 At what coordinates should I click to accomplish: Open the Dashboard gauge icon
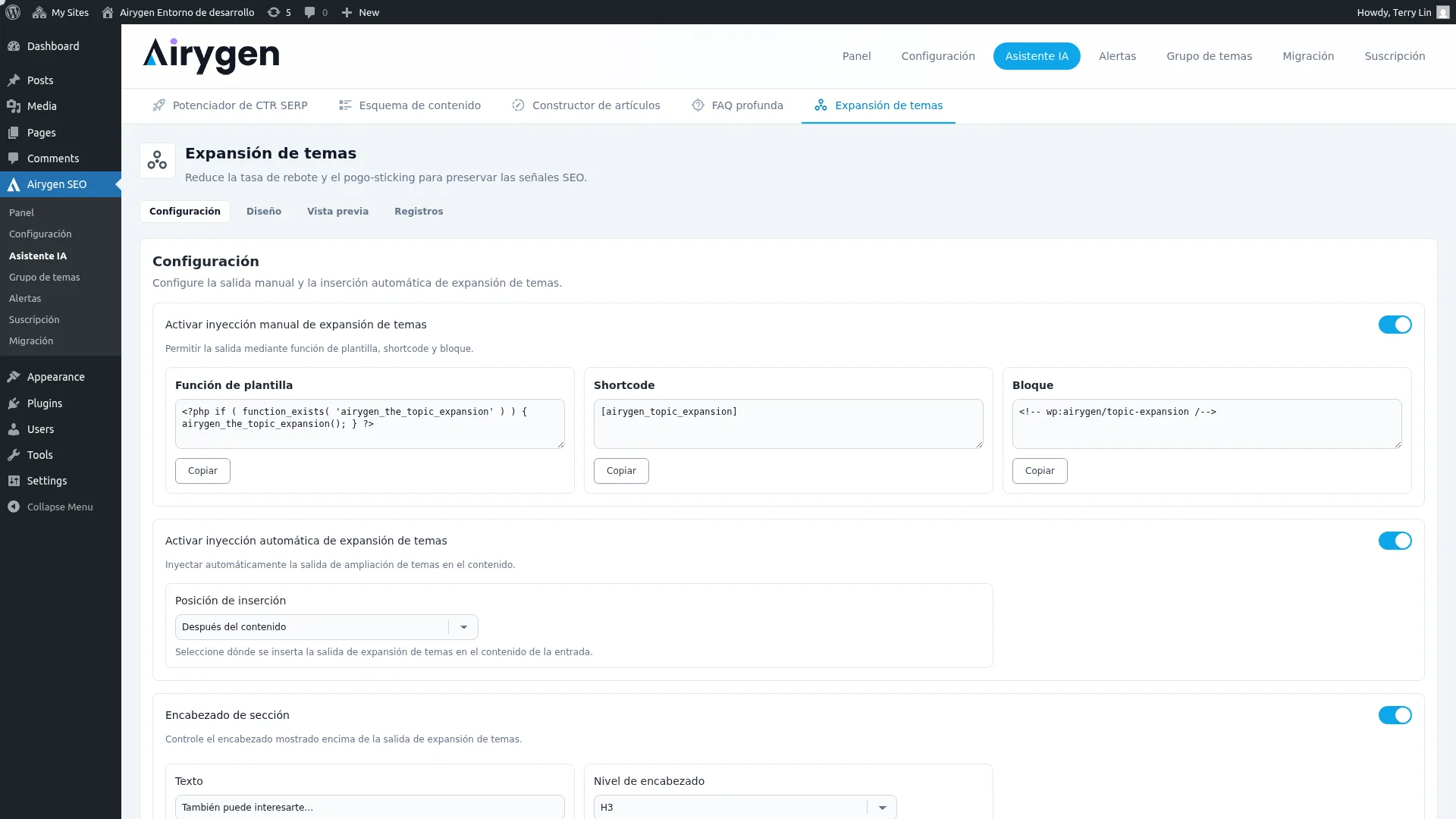[14, 46]
